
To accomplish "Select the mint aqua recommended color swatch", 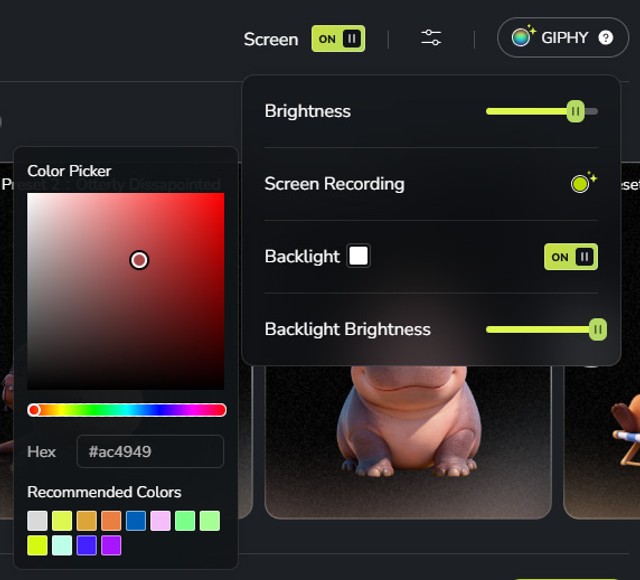I will point(62,545).
